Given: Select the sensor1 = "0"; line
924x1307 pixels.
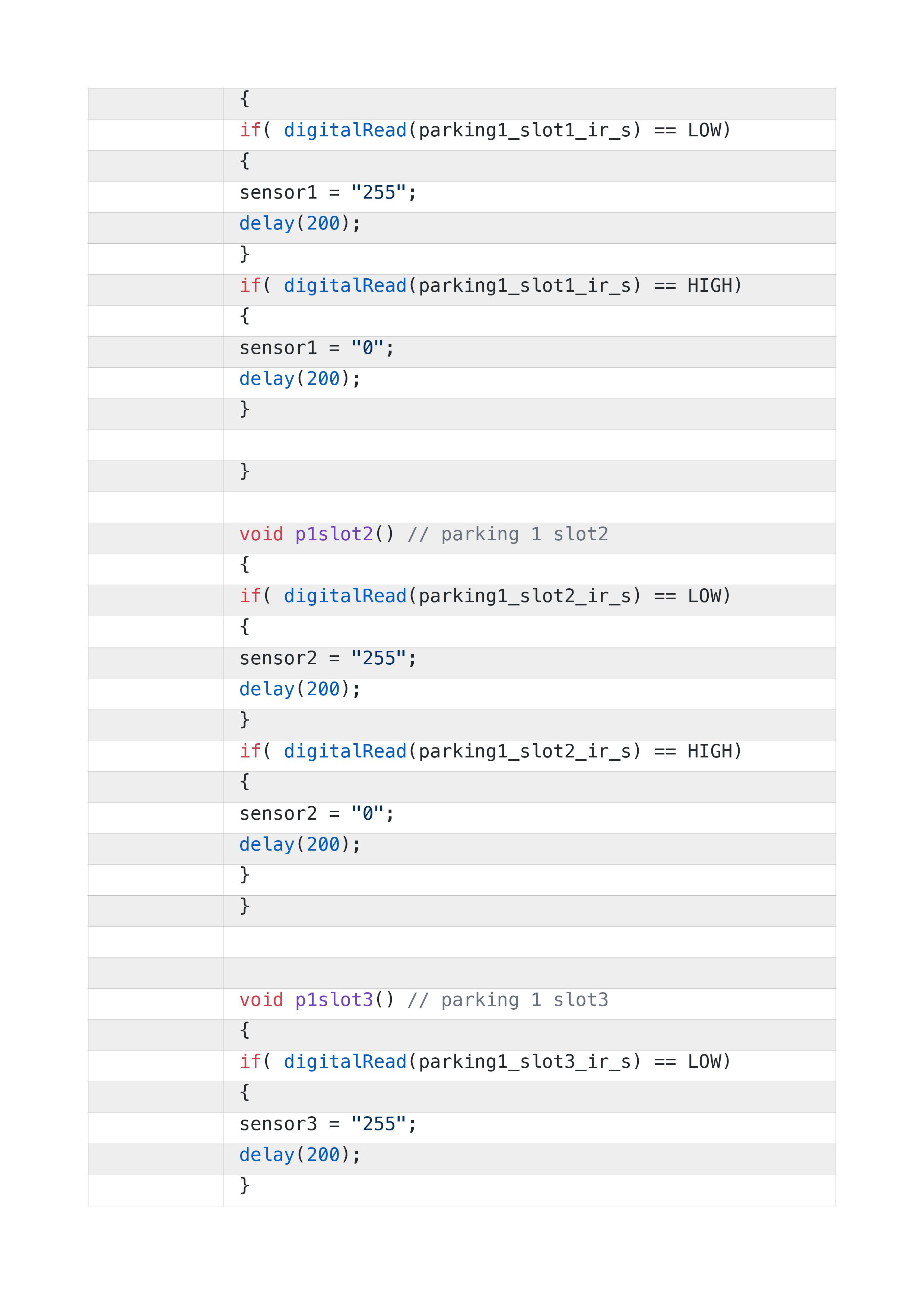Looking at the screenshot, I should point(316,347).
